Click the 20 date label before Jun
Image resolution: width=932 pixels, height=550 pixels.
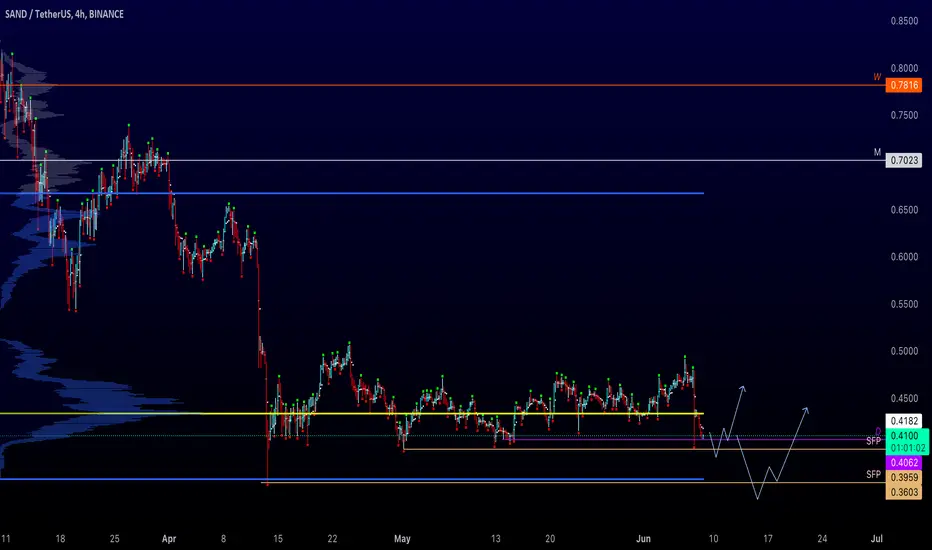coord(550,539)
